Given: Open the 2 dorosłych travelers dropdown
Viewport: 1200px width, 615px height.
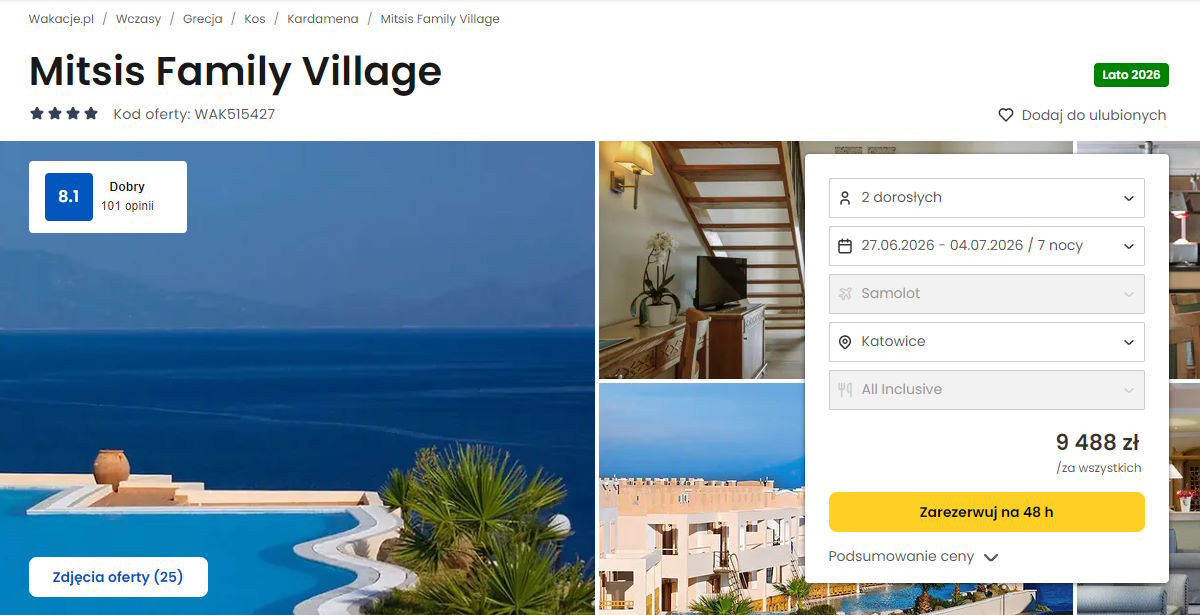Looking at the screenshot, I should coord(987,198).
